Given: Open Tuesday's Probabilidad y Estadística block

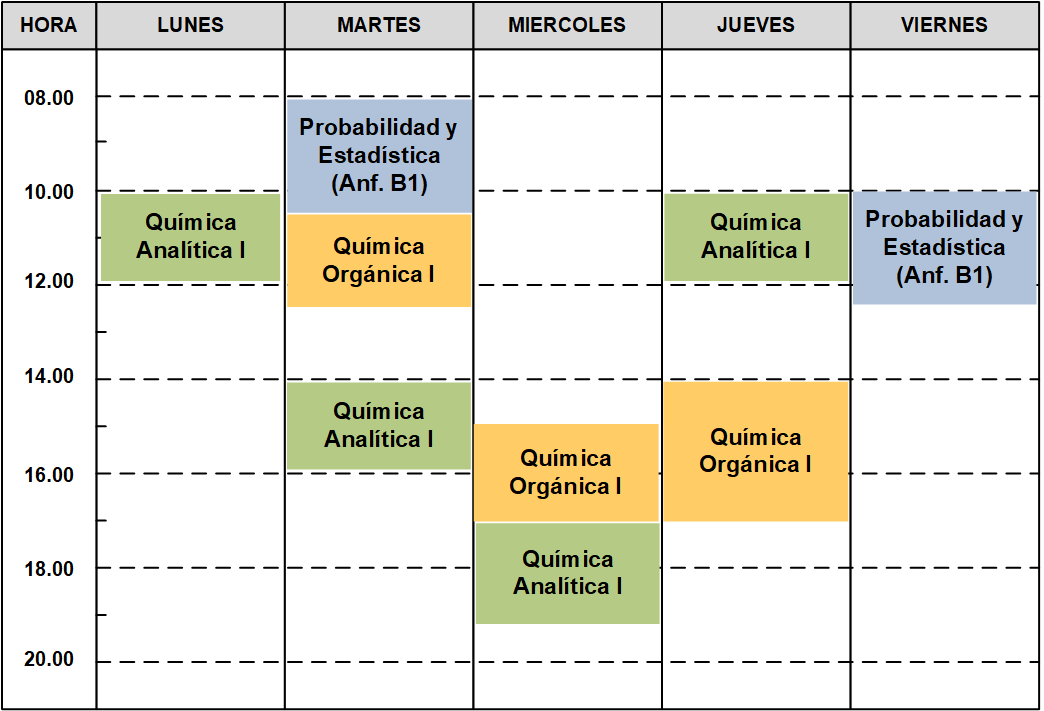Looking at the screenshot, I should pos(380,156).
